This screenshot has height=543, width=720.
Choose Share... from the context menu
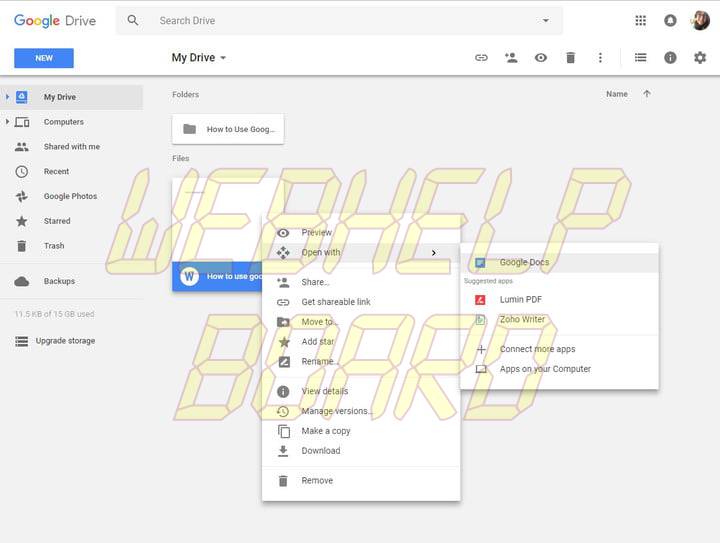point(361,282)
